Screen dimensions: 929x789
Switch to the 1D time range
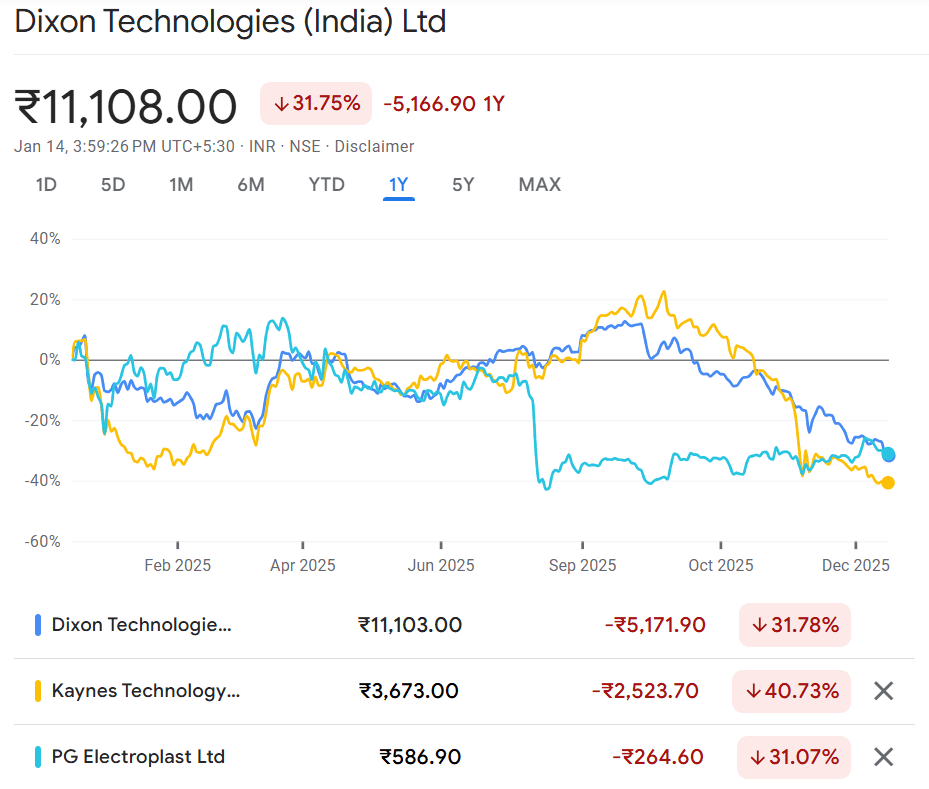[46, 184]
